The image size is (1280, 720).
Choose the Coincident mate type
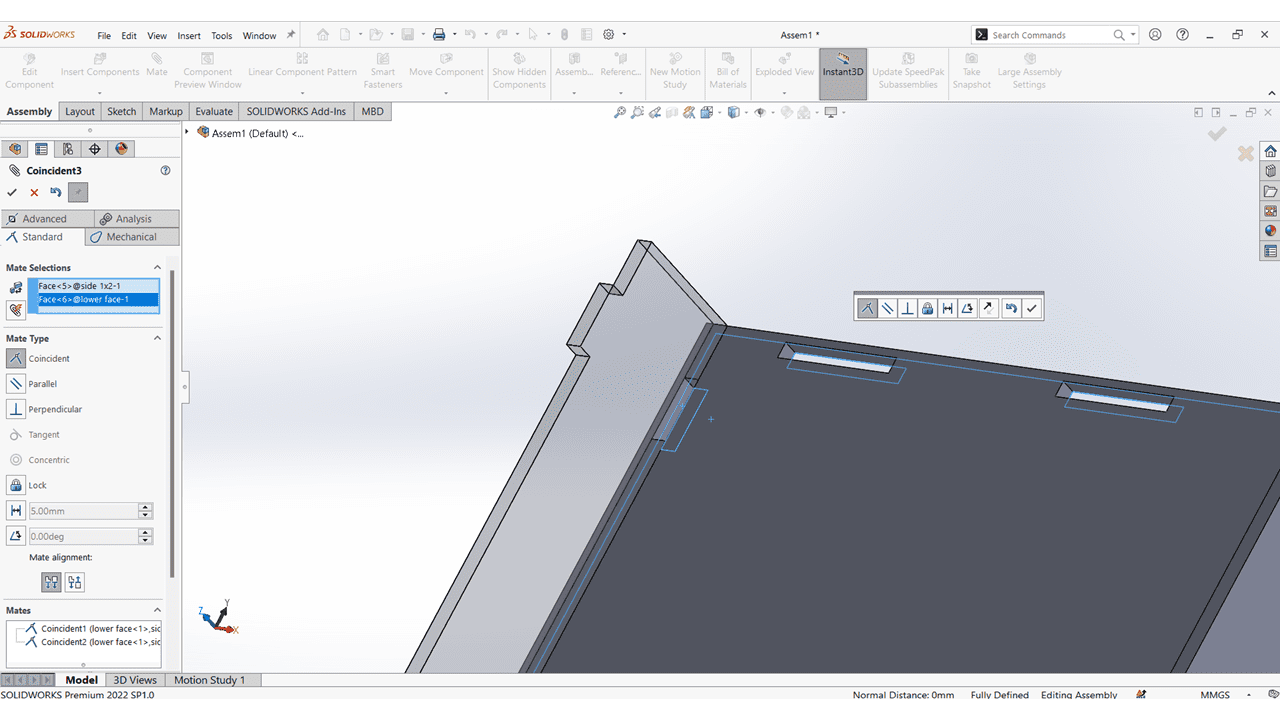(16, 358)
